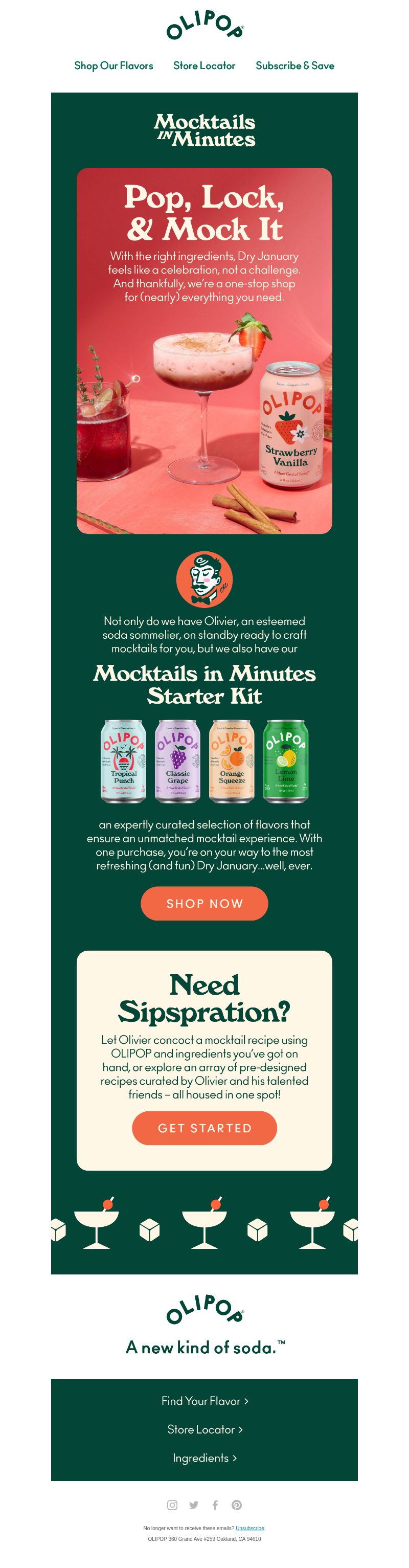Expand Find Your Flavor chevron link

[x=204, y=1401]
